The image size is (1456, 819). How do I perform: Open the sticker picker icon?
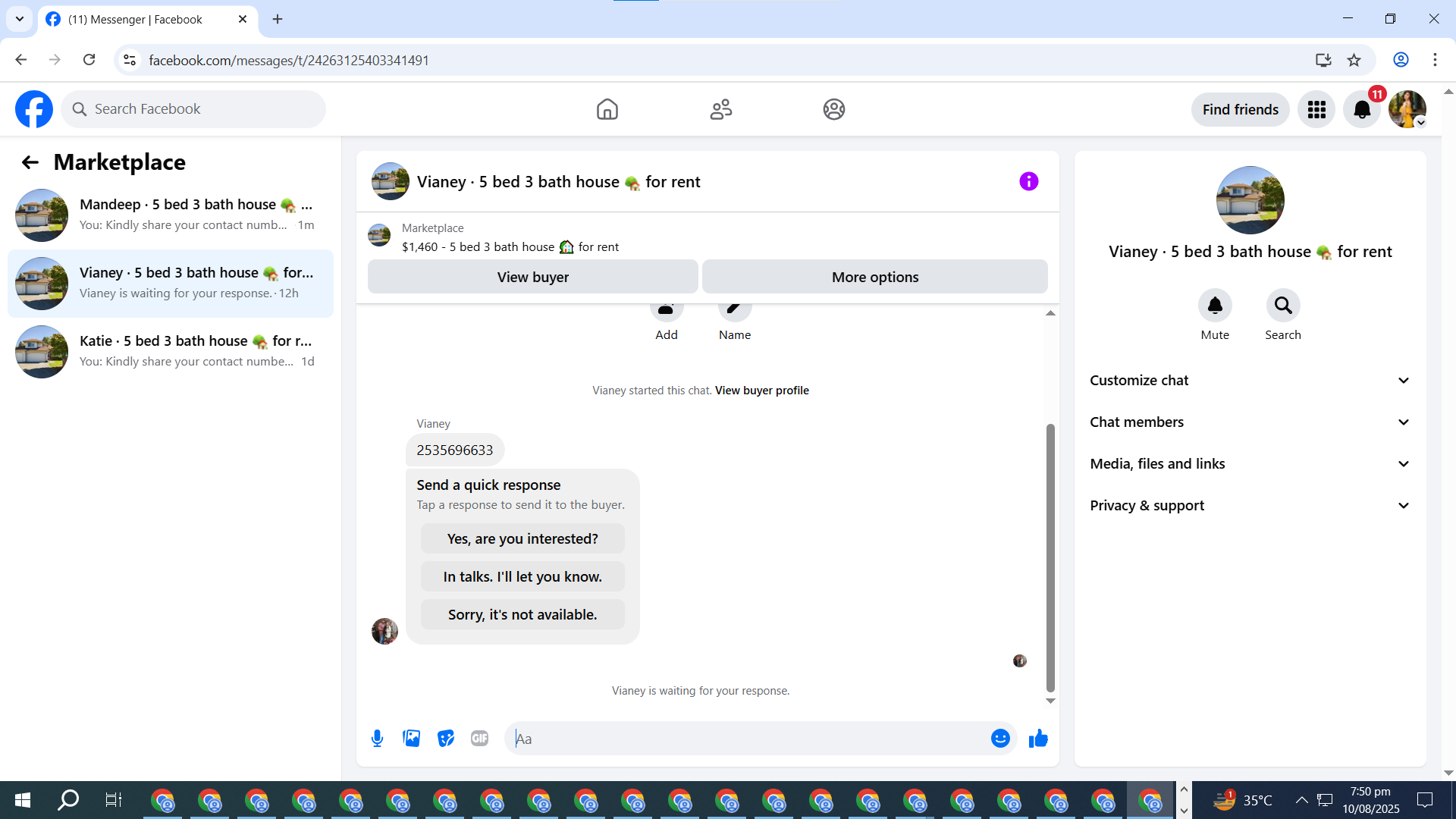(x=446, y=738)
